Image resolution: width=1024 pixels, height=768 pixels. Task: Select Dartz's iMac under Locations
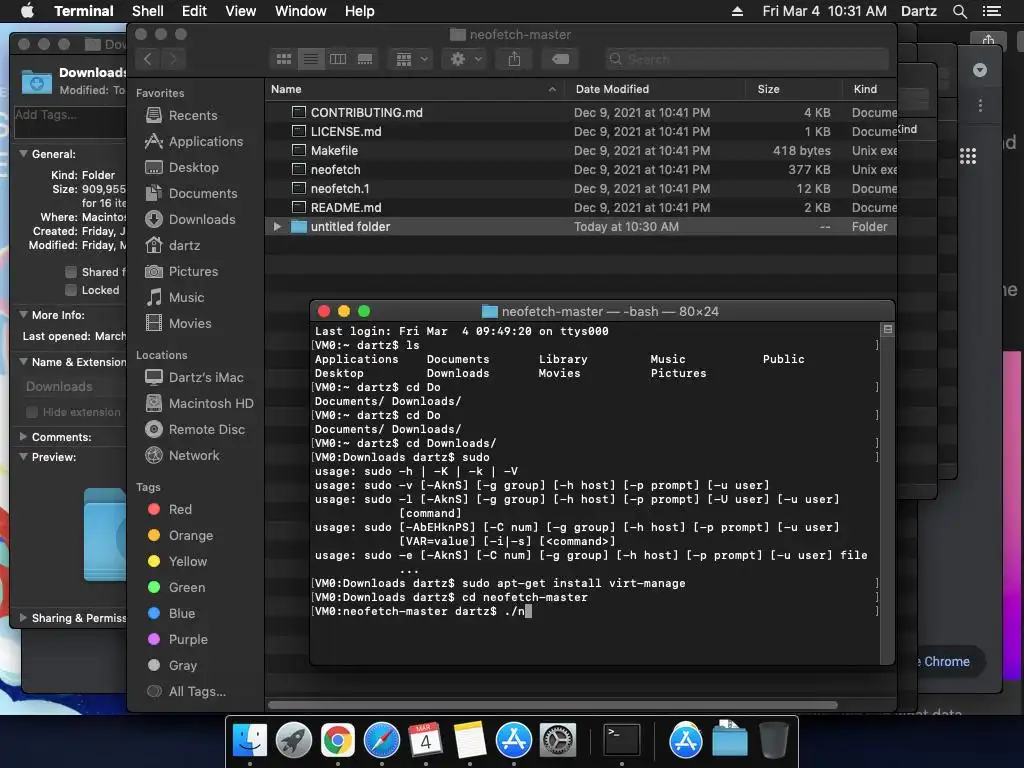pyautogui.click(x=194, y=377)
